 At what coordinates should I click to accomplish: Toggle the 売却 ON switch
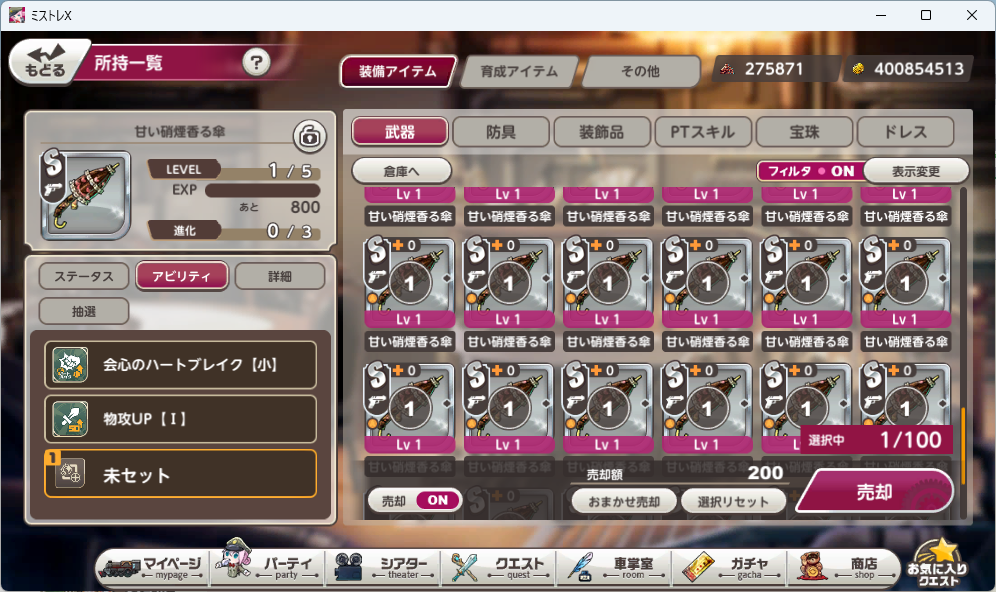414,501
